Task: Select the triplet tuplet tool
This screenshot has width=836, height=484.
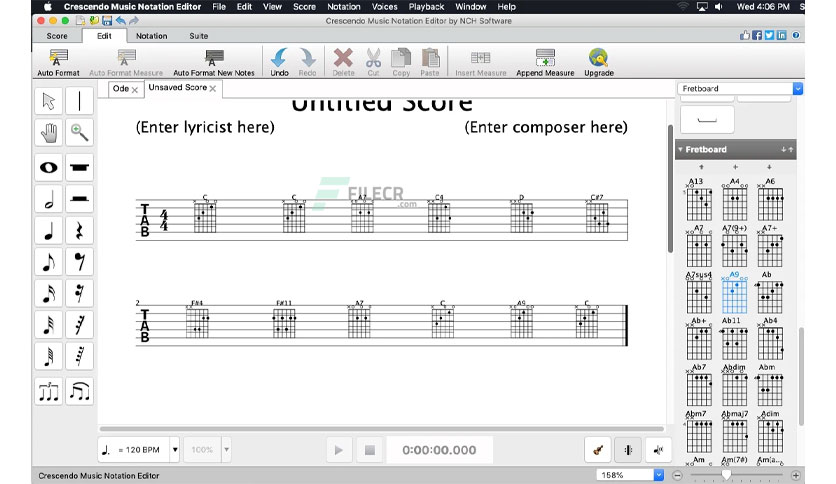Action: click(49, 392)
